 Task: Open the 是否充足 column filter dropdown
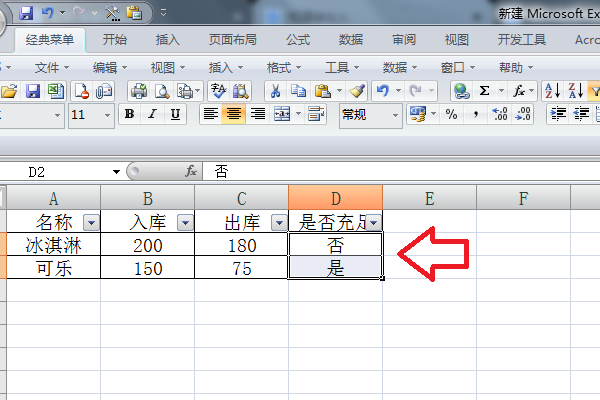pyautogui.click(x=373, y=222)
